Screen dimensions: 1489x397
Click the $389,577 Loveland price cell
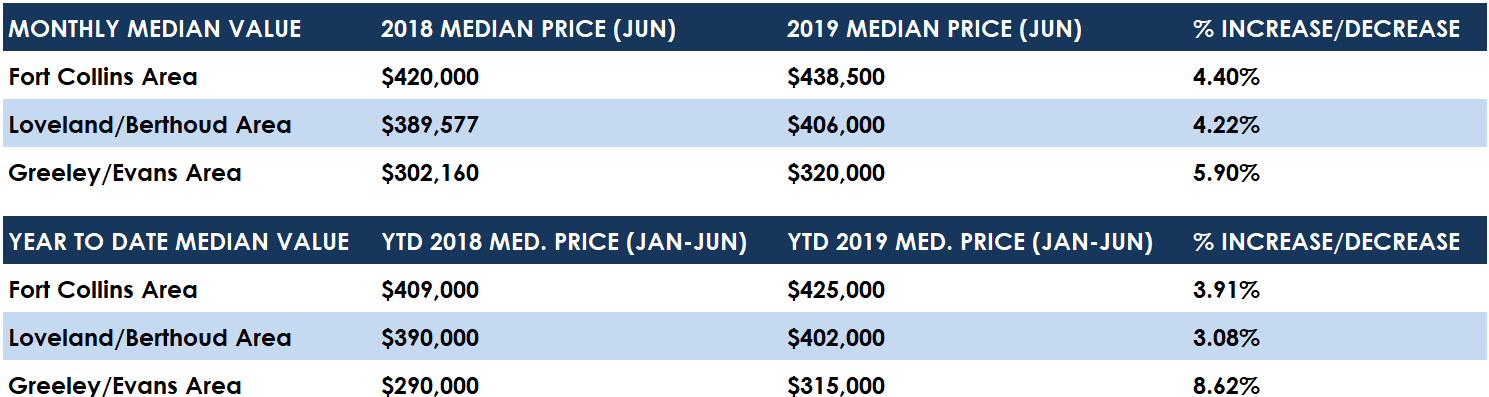coord(430,125)
